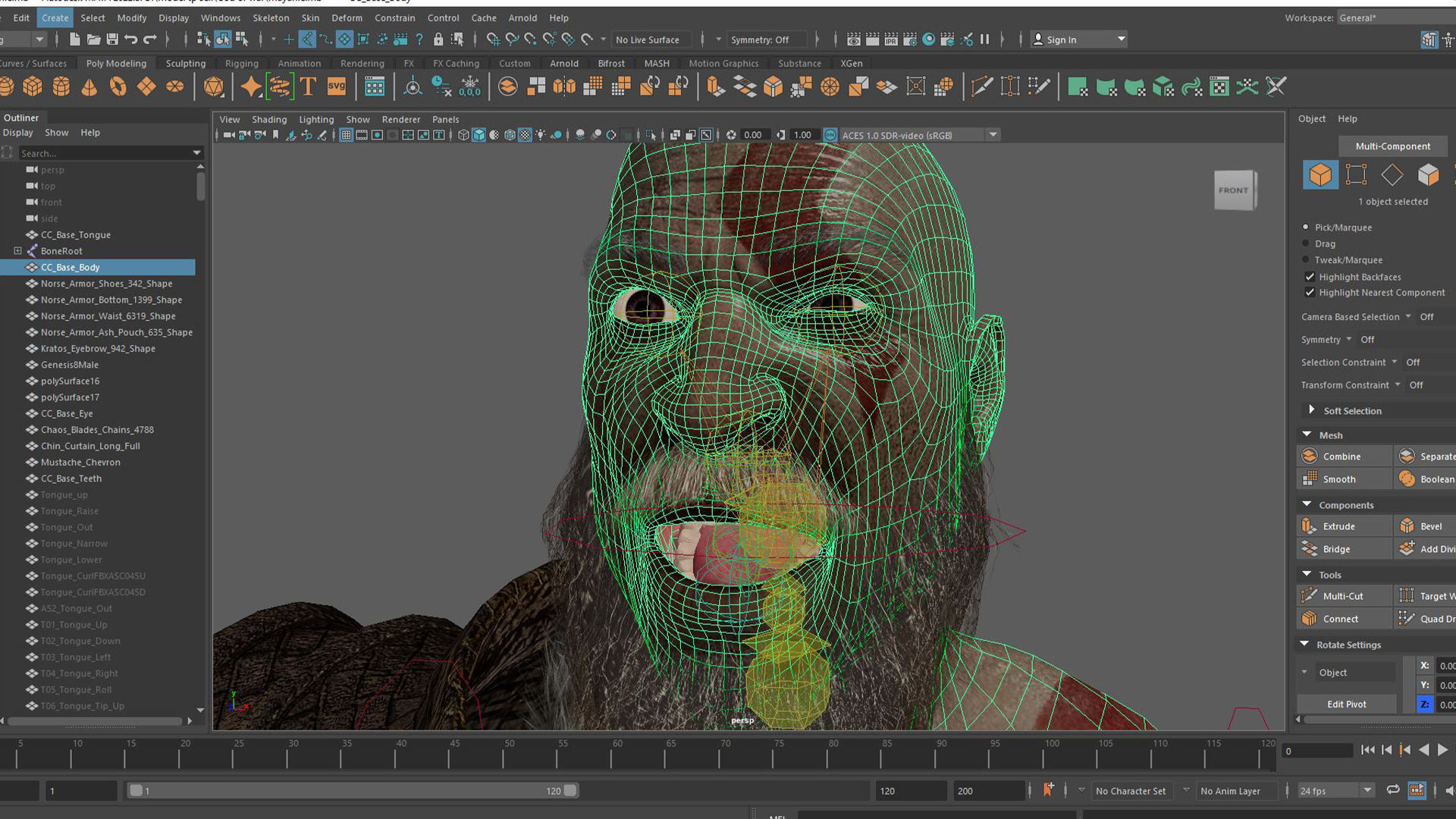Collapse the Mesh section

click(1307, 435)
